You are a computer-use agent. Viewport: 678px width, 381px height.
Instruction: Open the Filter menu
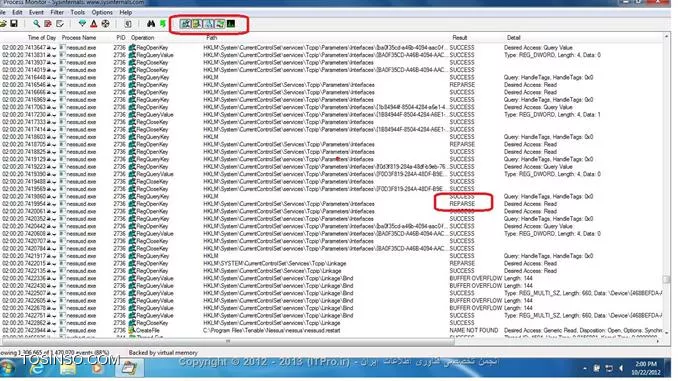(57, 13)
